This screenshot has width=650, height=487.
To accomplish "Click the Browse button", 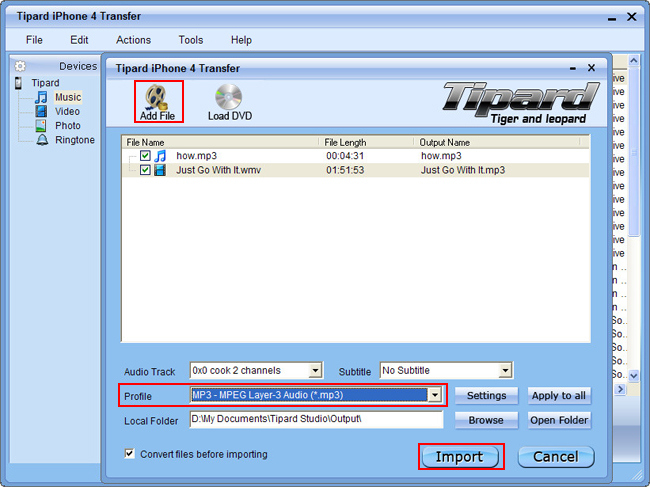I will tap(486, 420).
